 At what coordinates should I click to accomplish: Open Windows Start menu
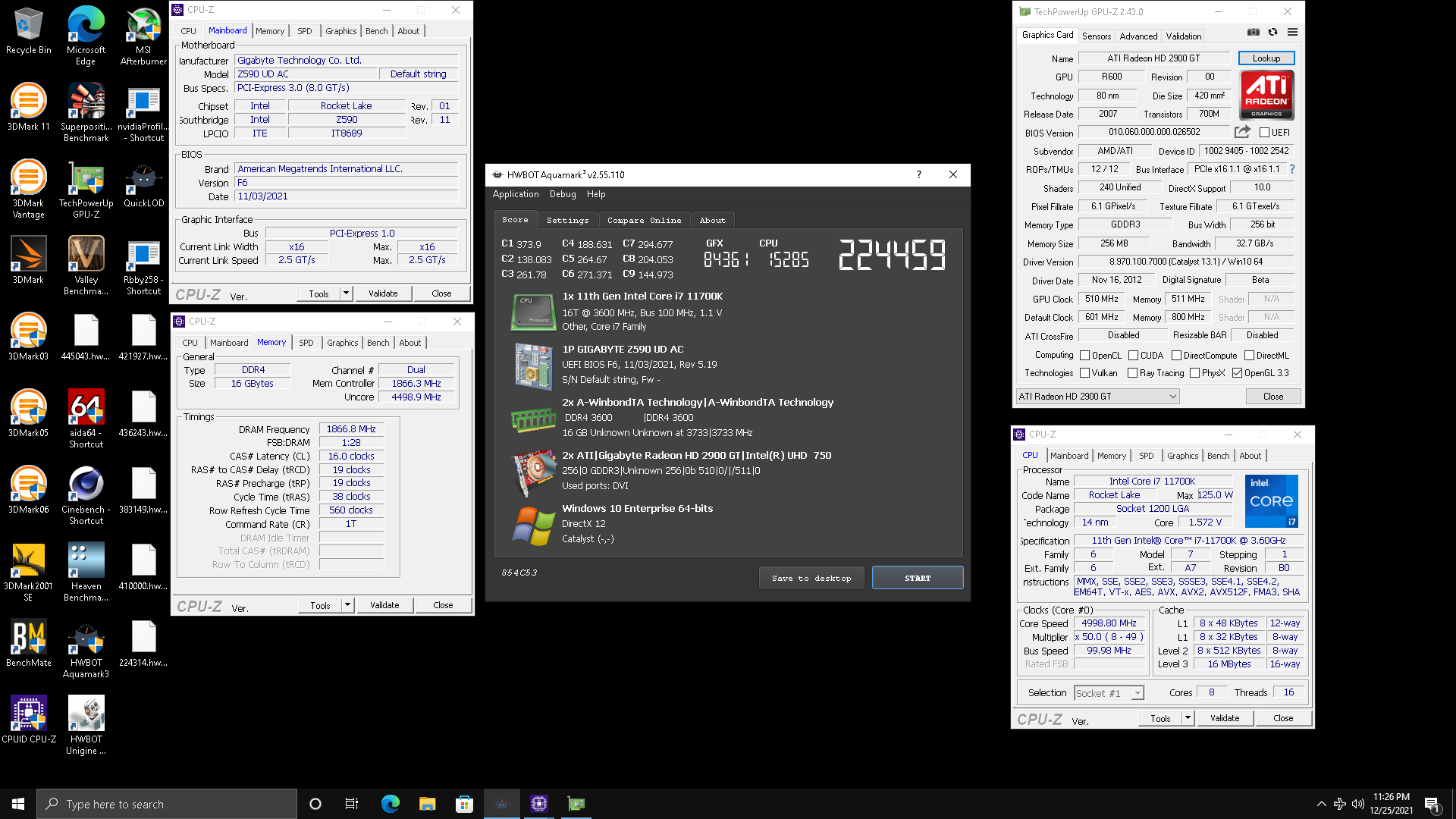tap(18, 804)
